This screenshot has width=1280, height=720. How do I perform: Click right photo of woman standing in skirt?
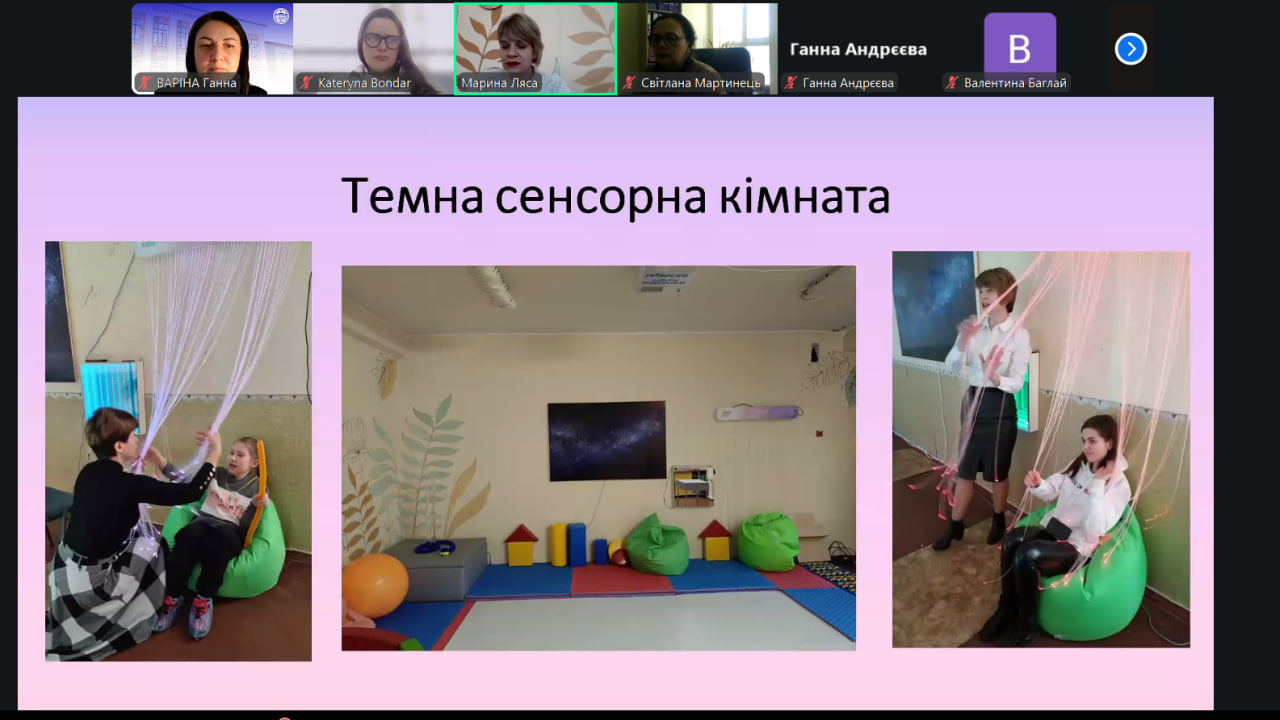1040,448
